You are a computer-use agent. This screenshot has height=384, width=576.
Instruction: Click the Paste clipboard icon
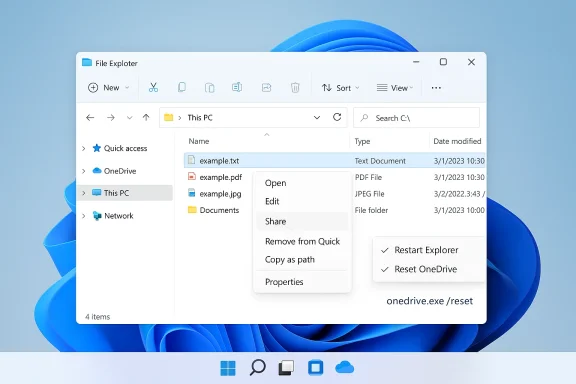tap(209, 87)
